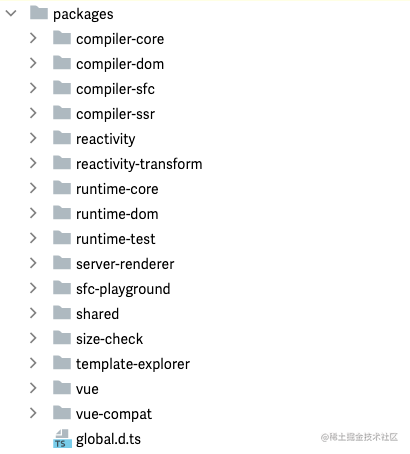
Task: Click the packages root folder icon
Action: [x=39, y=13]
